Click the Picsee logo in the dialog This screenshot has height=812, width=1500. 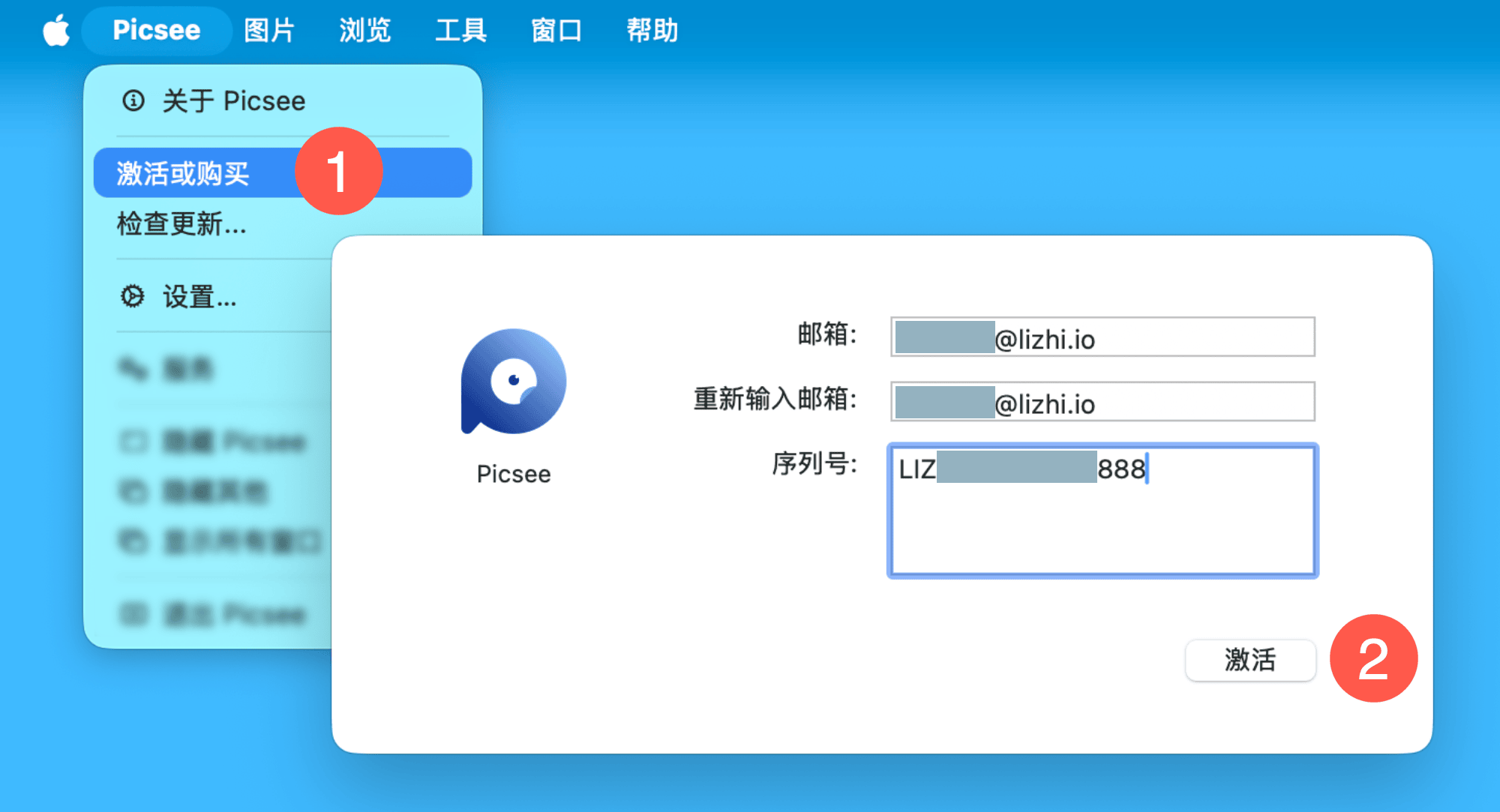(514, 381)
